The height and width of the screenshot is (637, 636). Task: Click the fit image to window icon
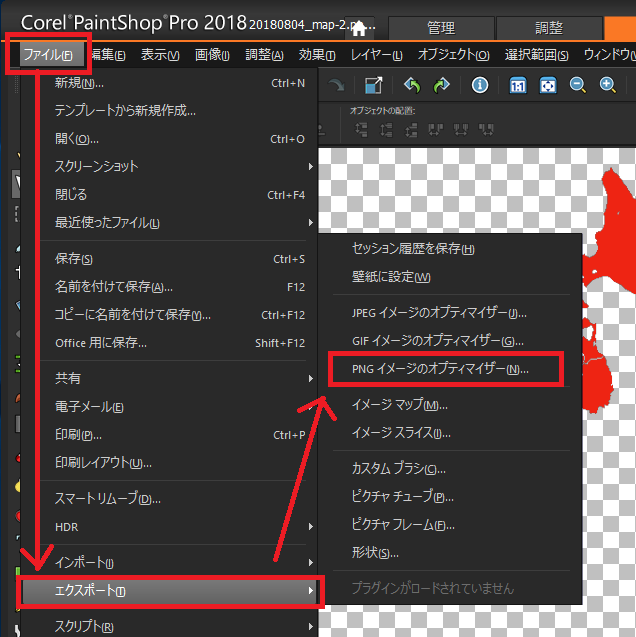pyautogui.click(x=548, y=85)
